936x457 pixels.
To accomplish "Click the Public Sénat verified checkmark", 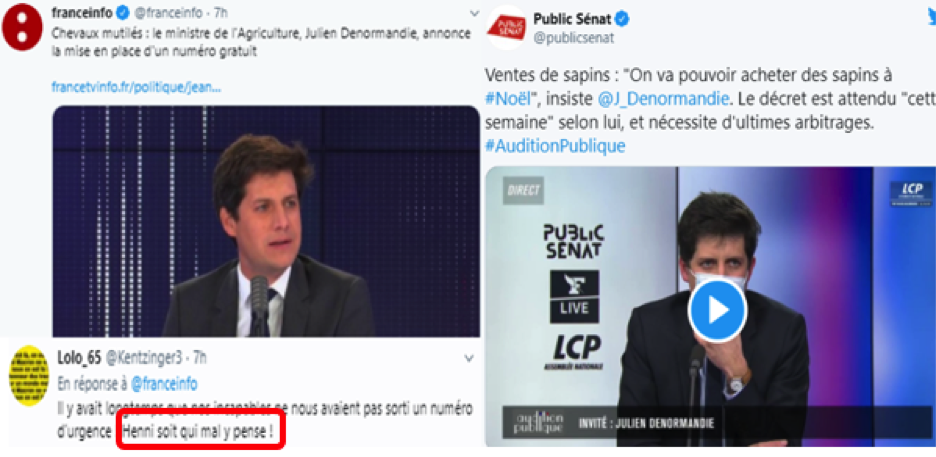I will pyautogui.click(x=621, y=20).
